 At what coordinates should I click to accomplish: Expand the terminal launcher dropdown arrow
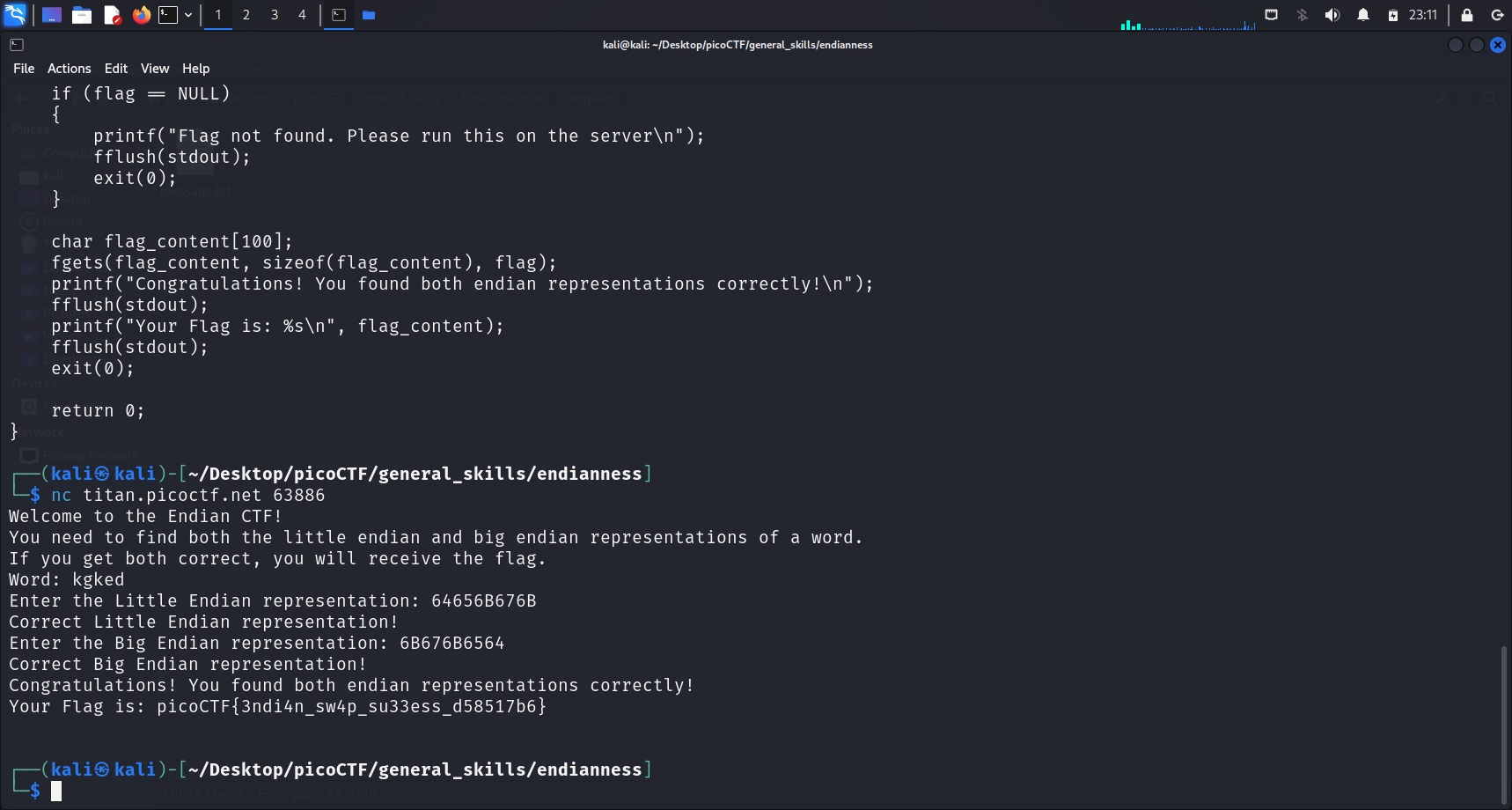[x=188, y=15]
